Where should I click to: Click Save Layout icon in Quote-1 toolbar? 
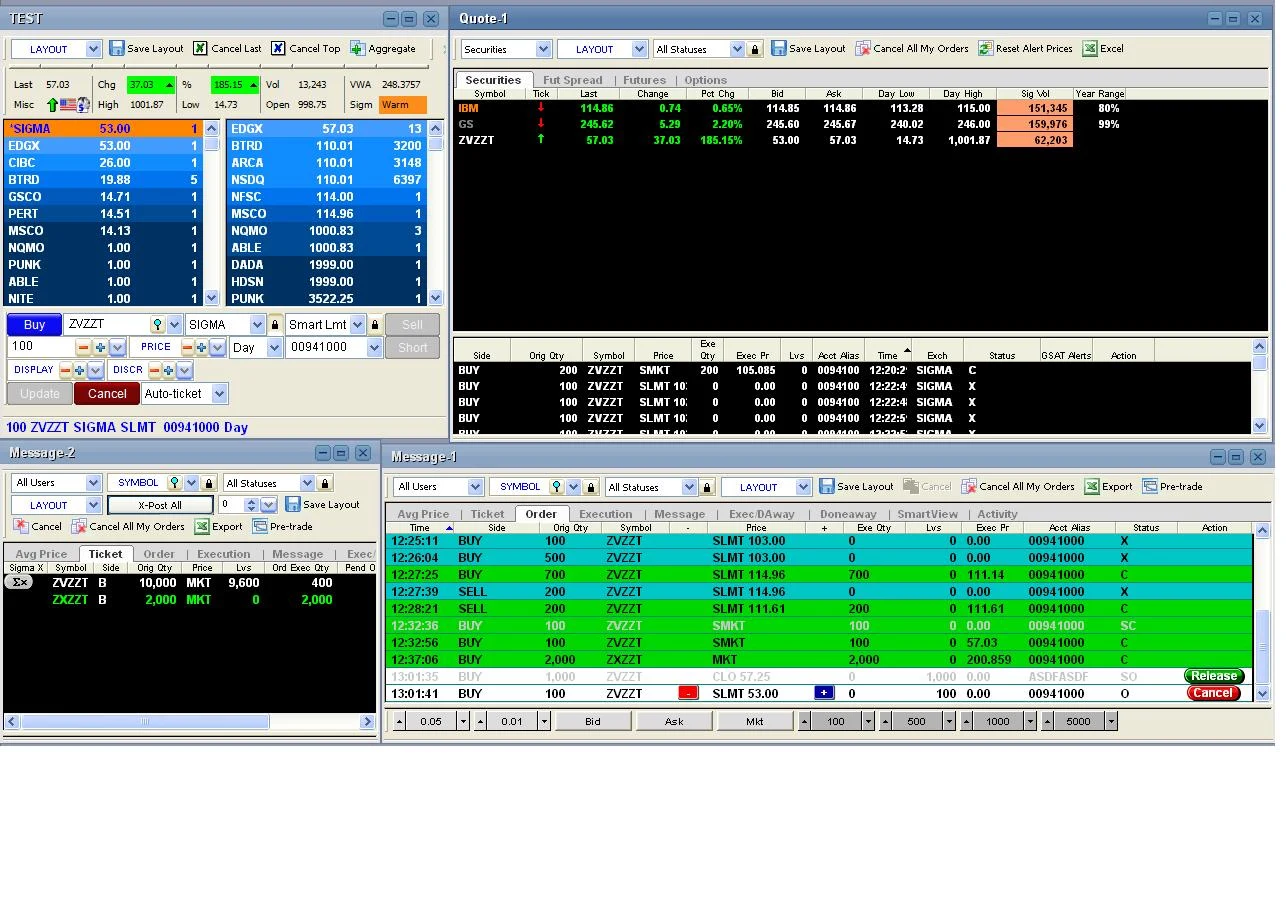(x=779, y=48)
